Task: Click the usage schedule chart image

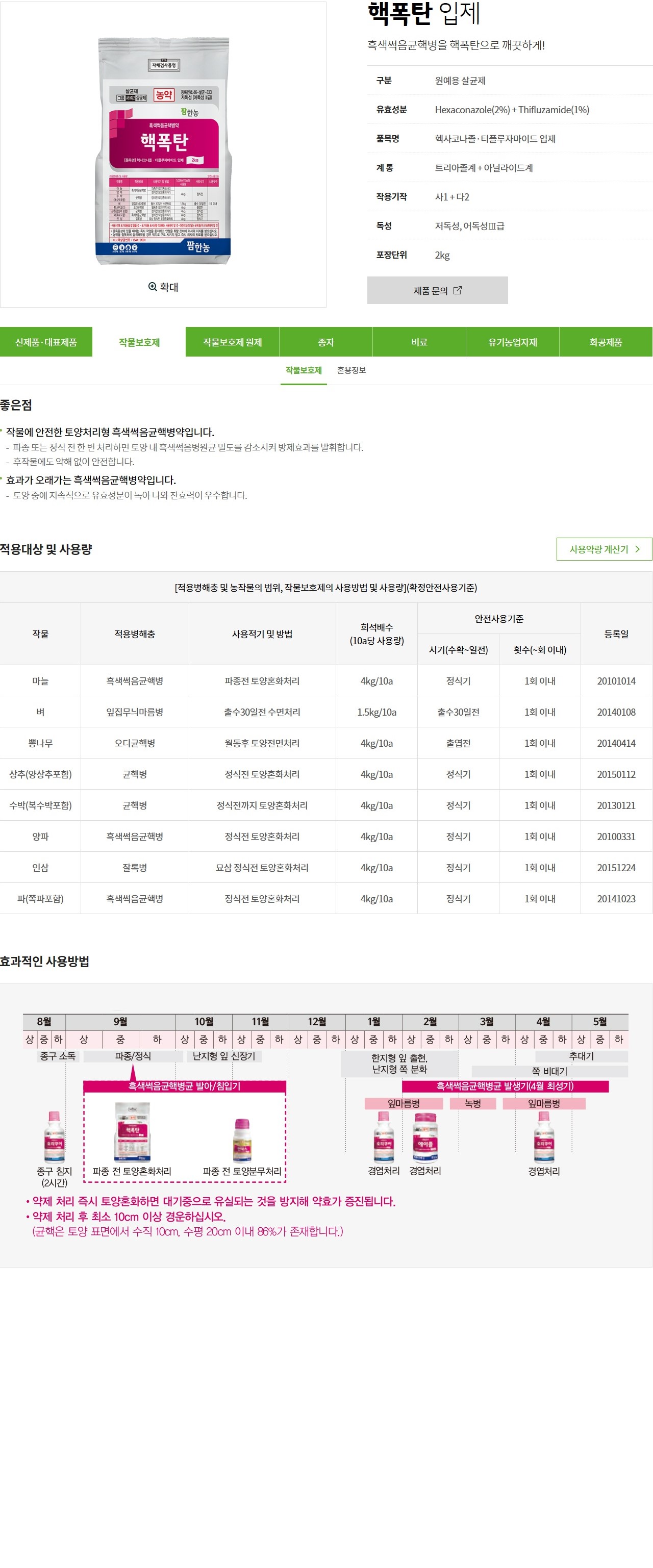Action: point(325,1125)
